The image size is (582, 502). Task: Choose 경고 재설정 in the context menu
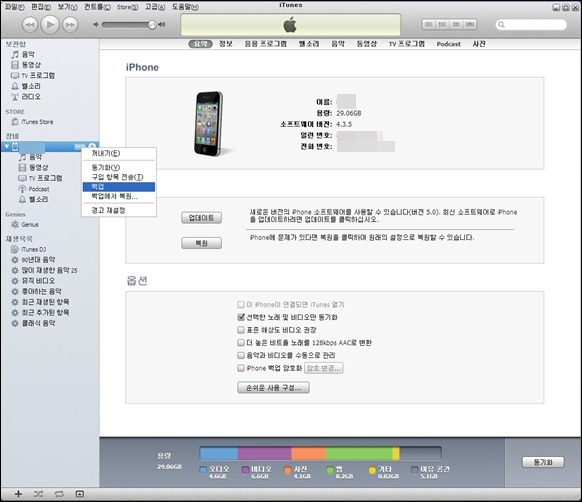[119, 211]
